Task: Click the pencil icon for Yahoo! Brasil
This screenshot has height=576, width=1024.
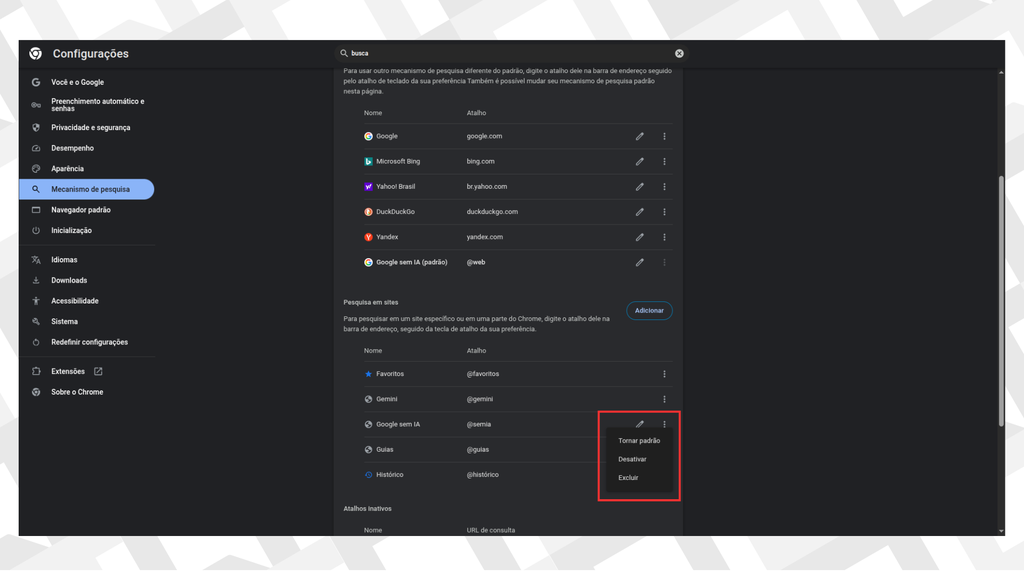Action: click(x=639, y=187)
